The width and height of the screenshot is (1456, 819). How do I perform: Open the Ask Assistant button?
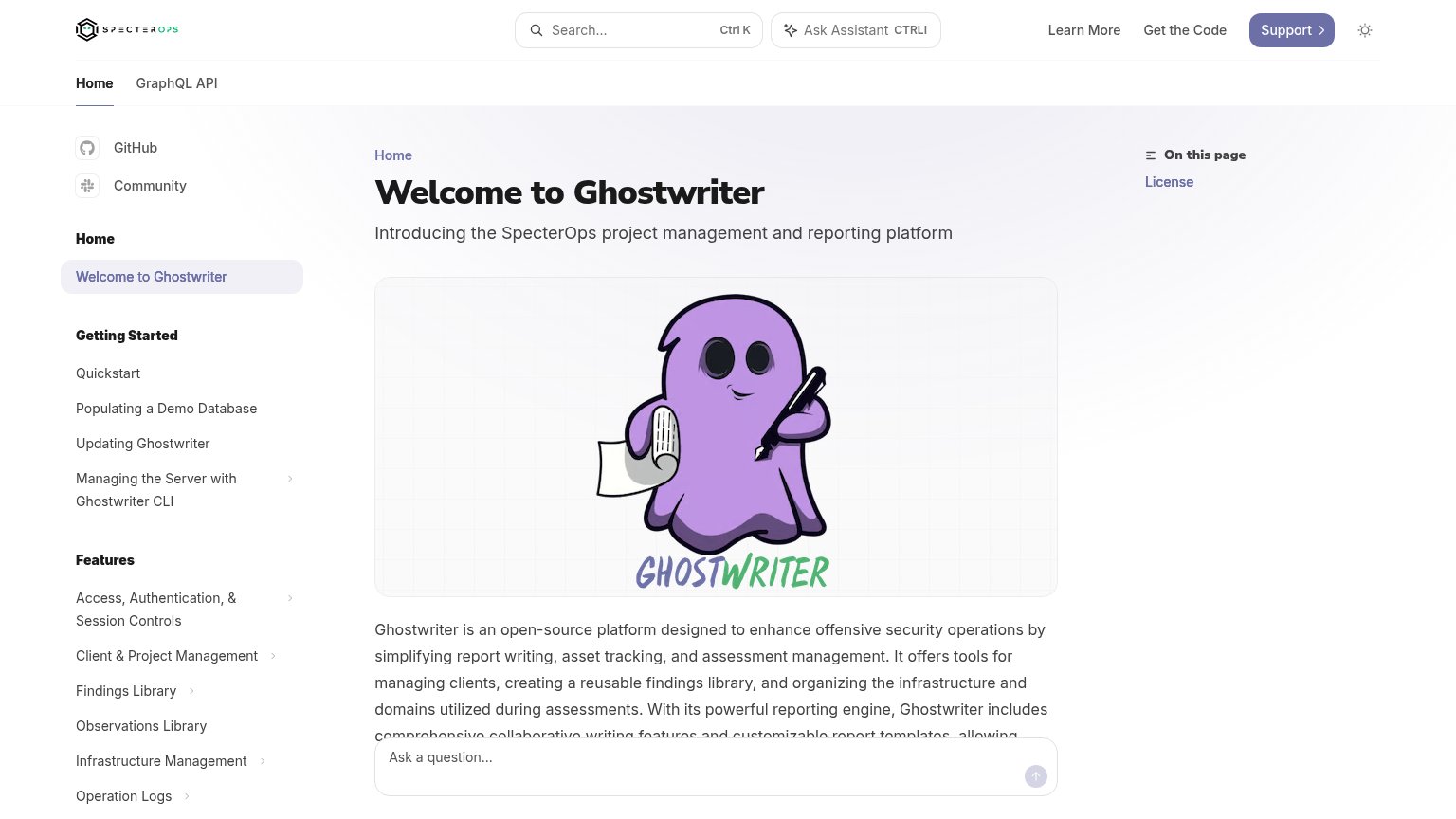pos(856,30)
